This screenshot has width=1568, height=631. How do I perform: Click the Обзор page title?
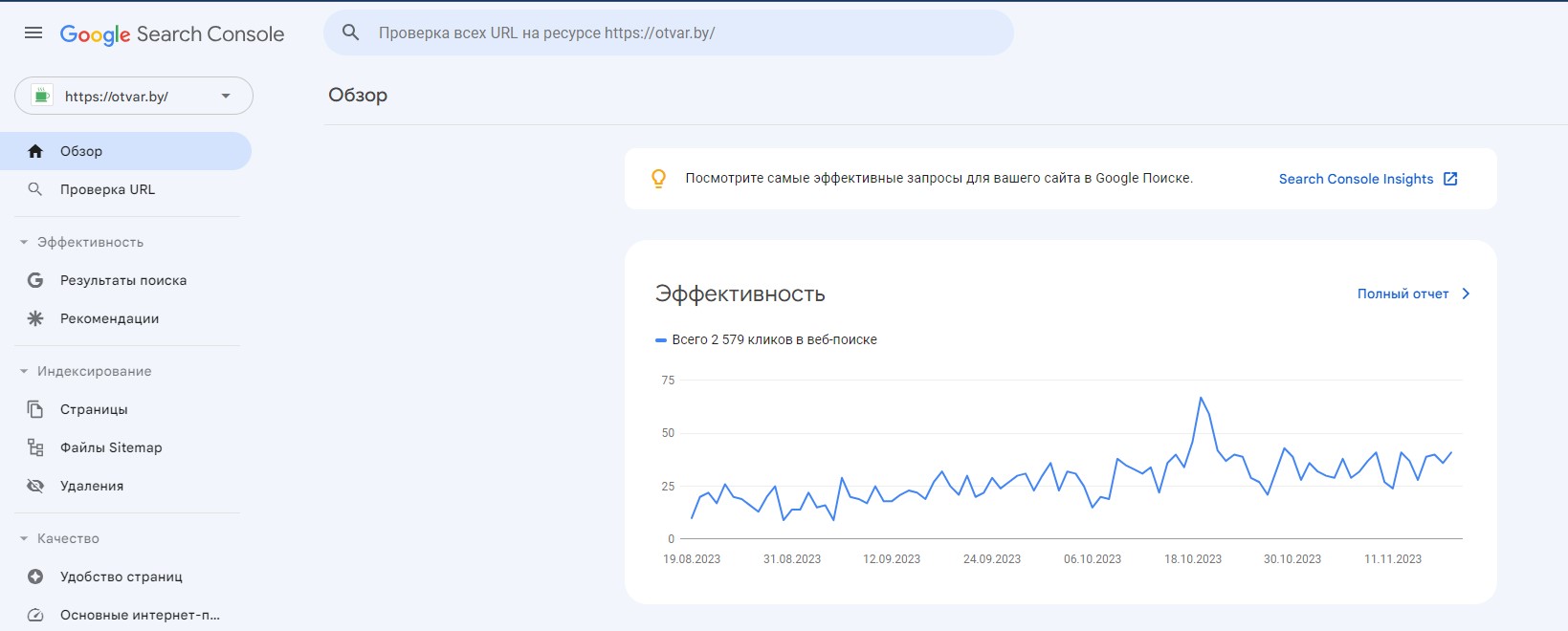click(358, 95)
